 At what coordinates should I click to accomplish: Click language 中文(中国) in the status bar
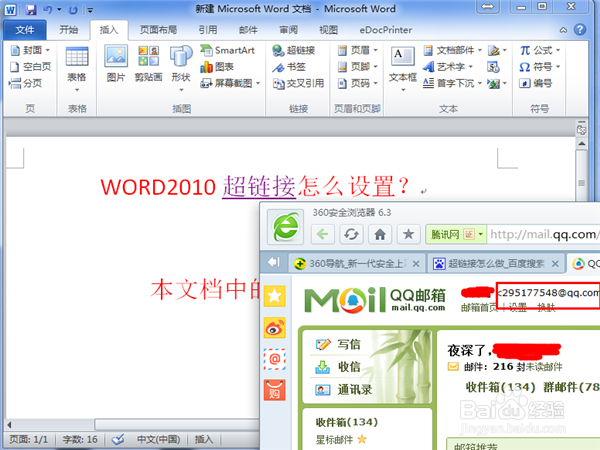coord(158,439)
